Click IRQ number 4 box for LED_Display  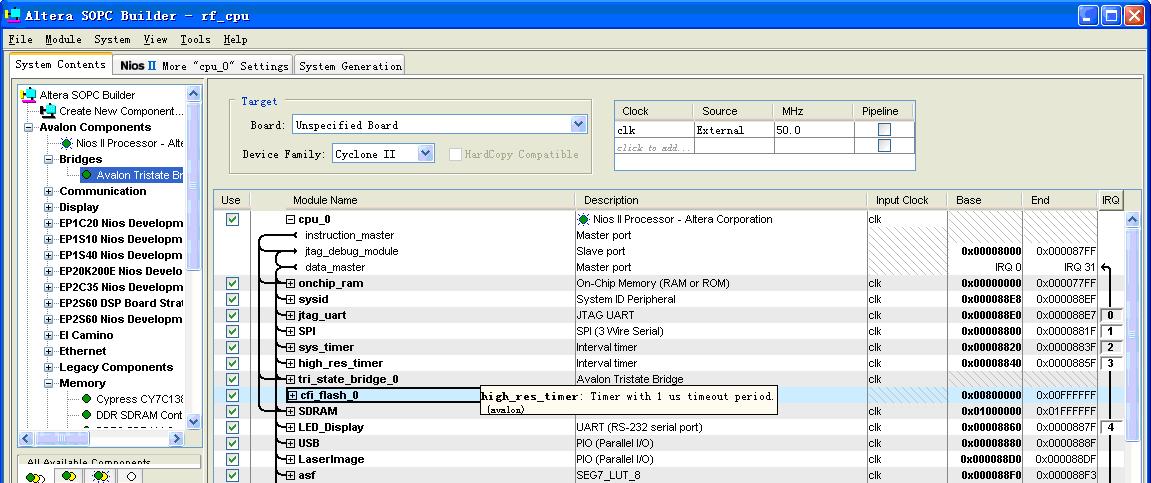click(x=1111, y=427)
